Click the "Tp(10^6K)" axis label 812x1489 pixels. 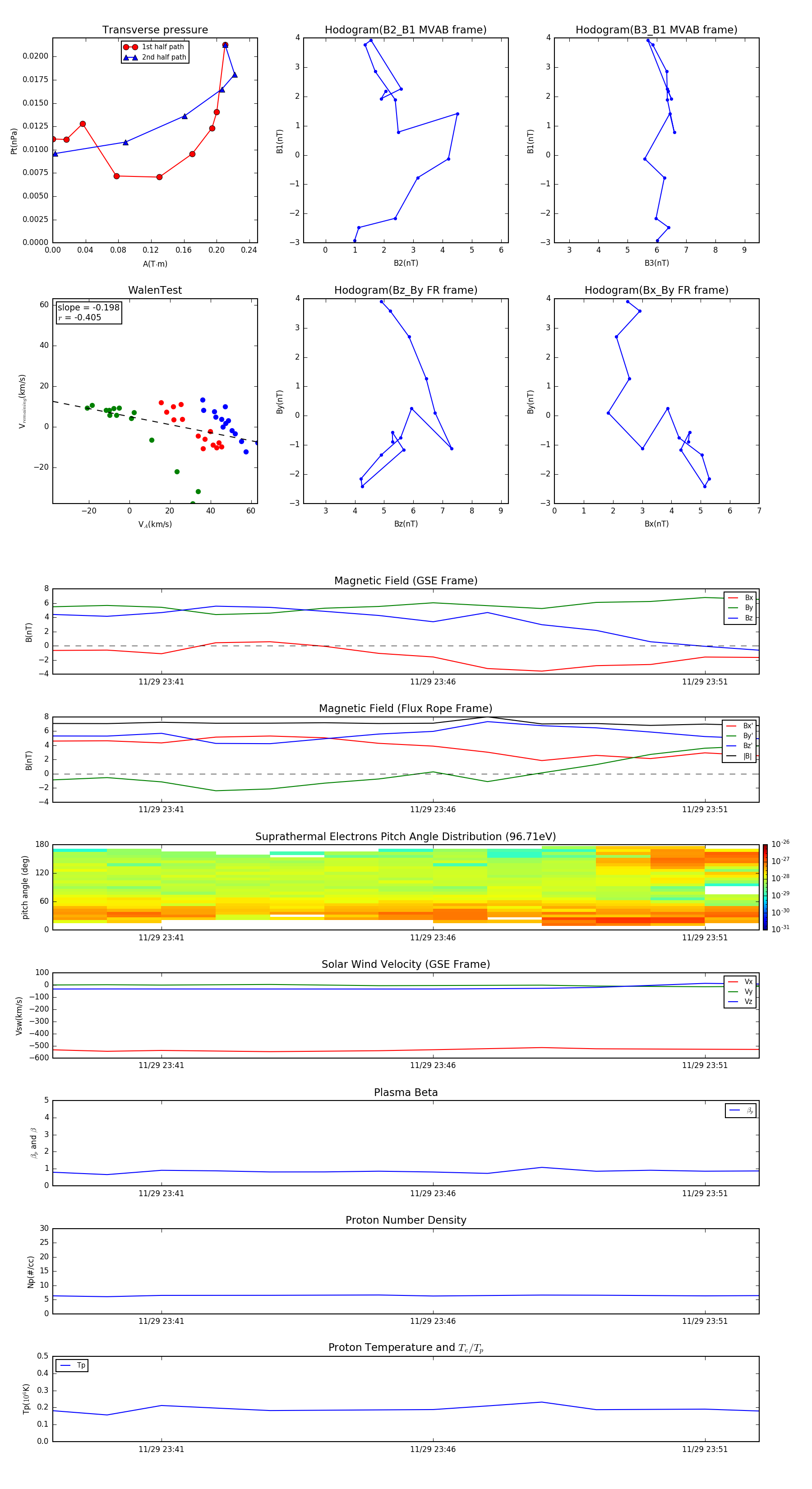point(26,1399)
